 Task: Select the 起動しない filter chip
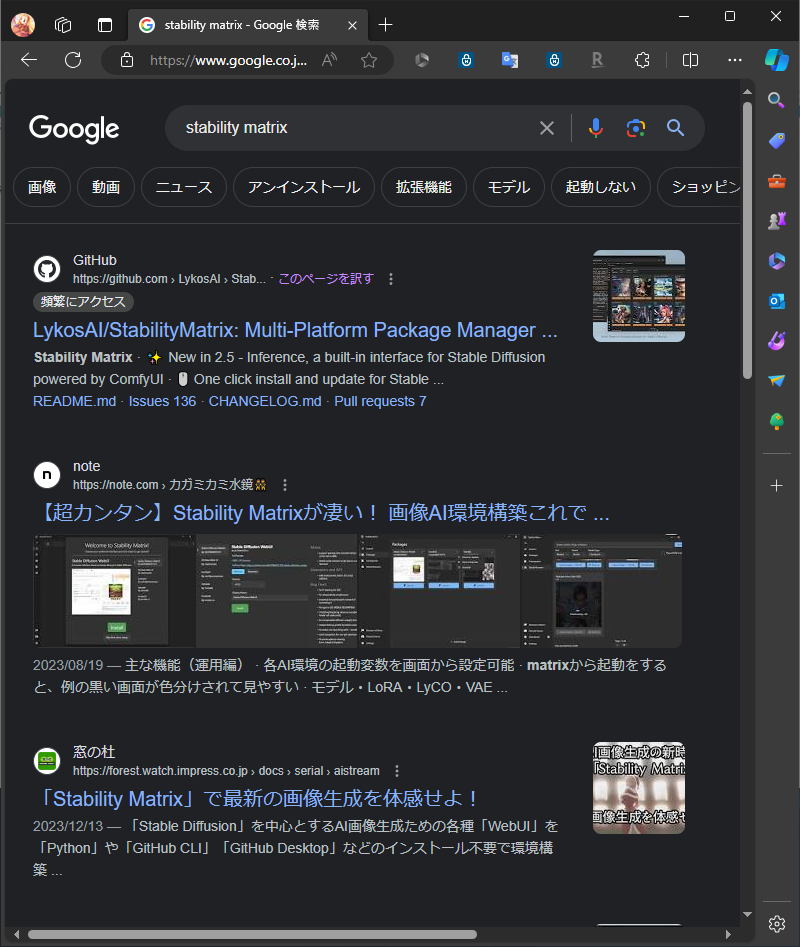(601, 187)
